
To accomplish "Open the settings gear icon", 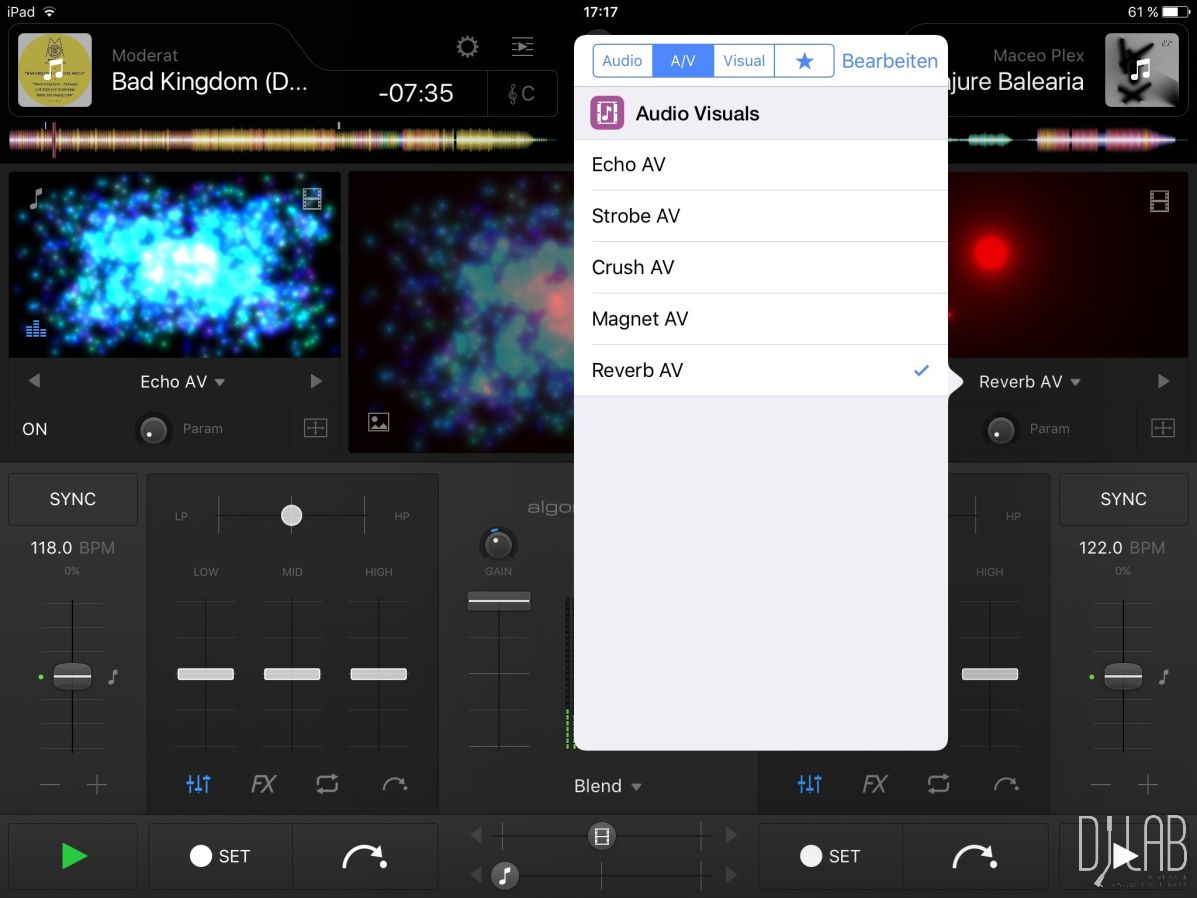I will (x=467, y=47).
